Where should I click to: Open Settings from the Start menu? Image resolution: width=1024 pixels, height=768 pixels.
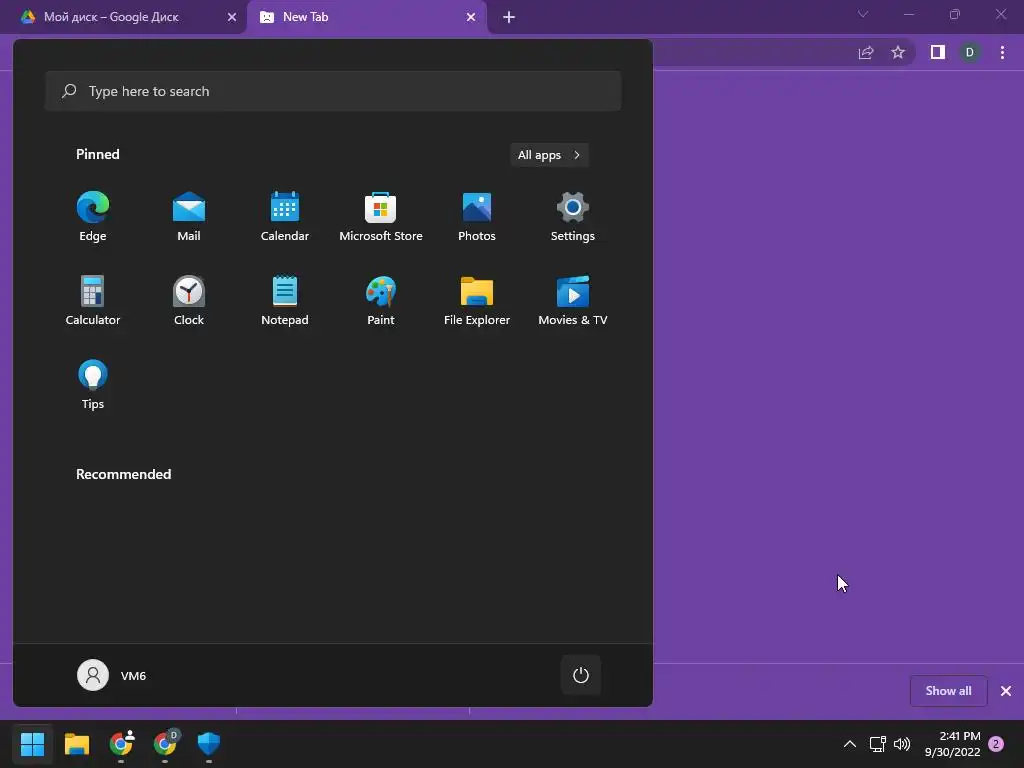tap(573, 217)
